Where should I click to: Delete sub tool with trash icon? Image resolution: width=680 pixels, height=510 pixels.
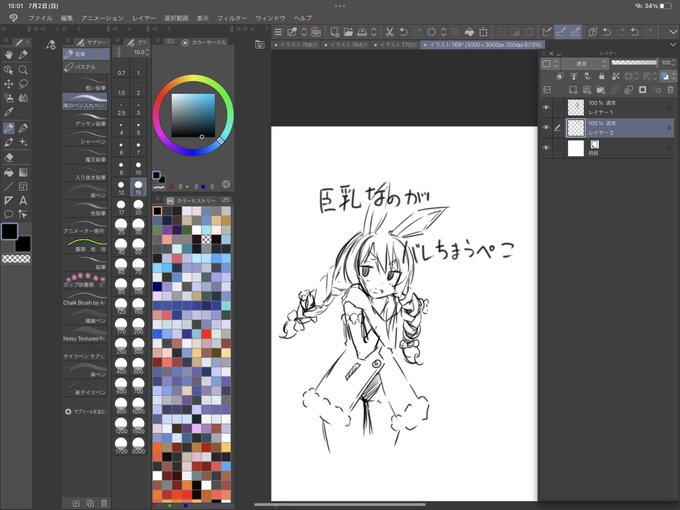point(104,503)
